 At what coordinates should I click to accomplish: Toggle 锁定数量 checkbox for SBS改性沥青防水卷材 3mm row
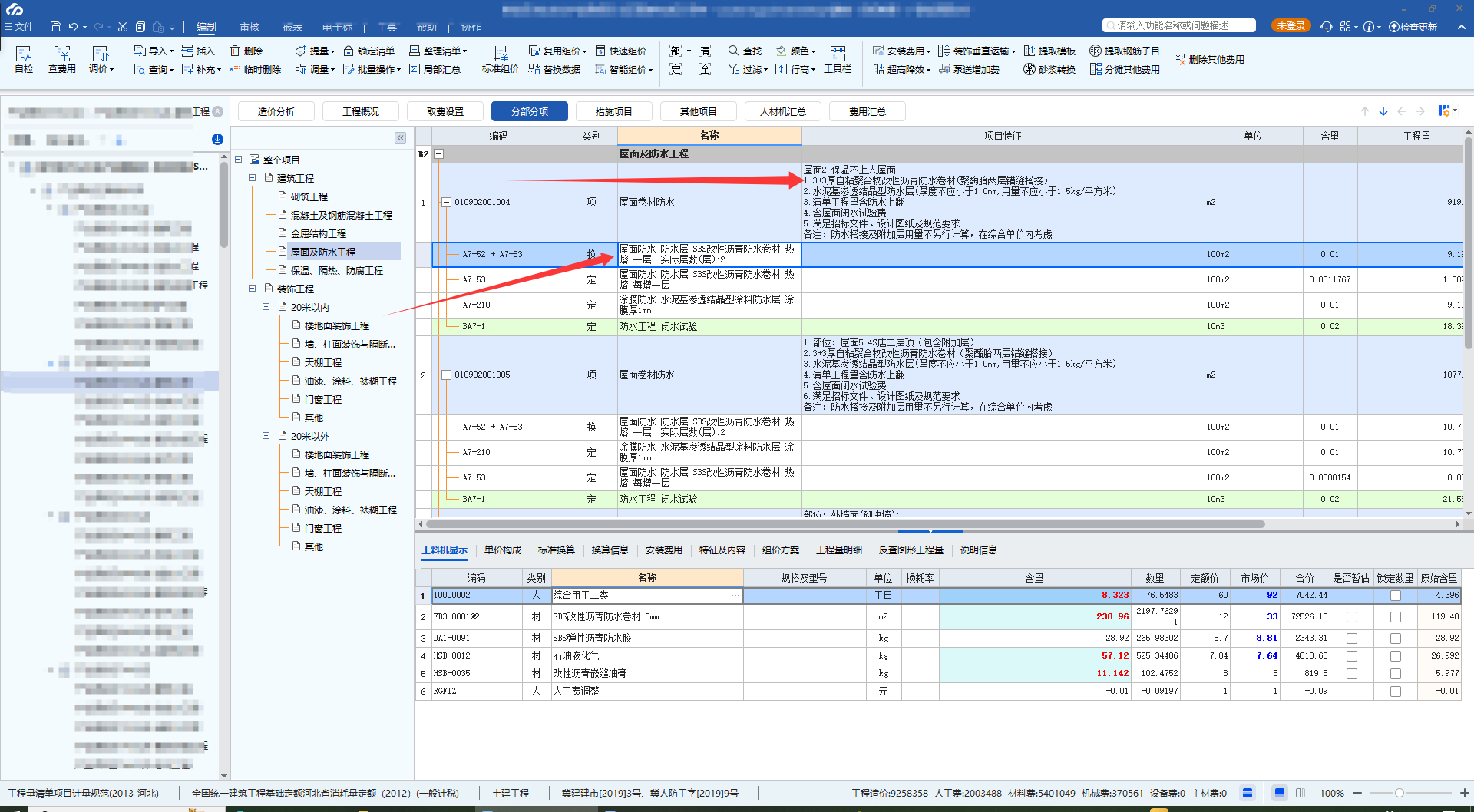[x=1396, y=617]
